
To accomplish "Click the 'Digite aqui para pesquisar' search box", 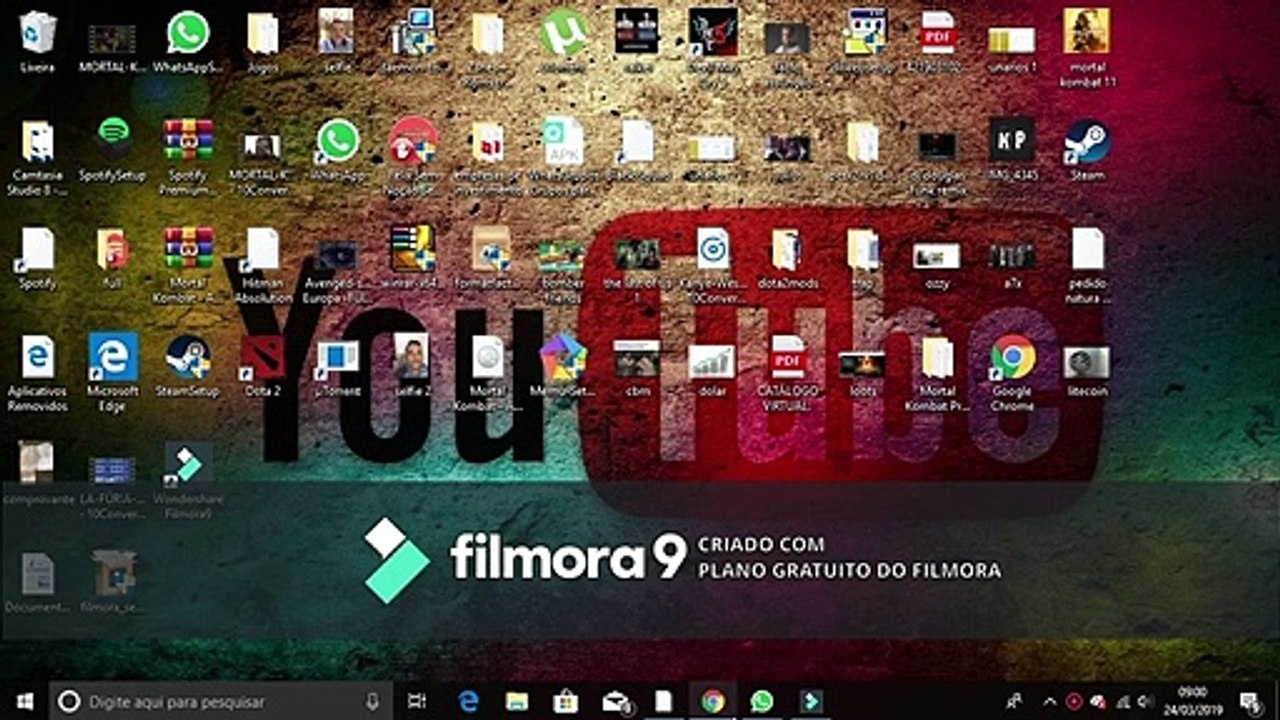I will [220, 701].
